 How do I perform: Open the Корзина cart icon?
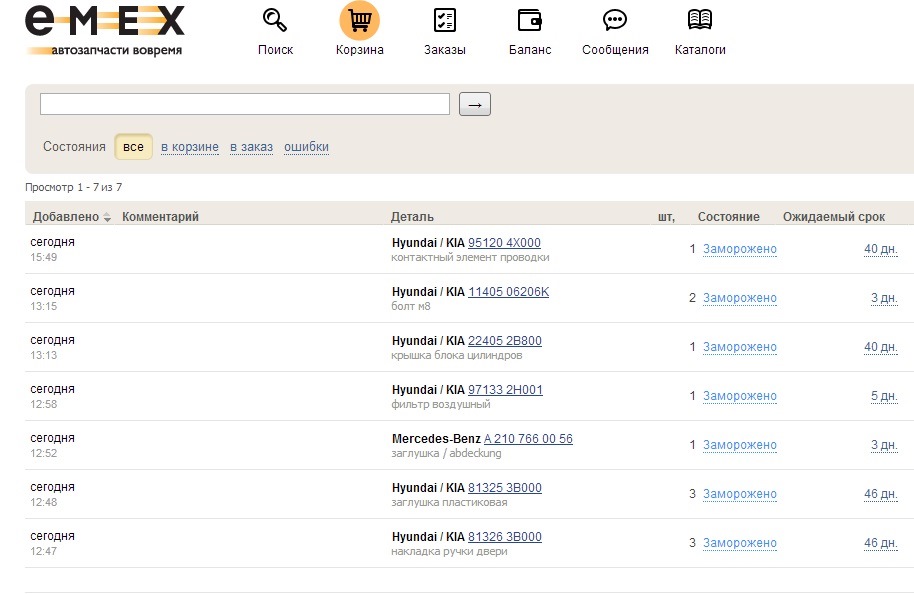coord(360,20)
